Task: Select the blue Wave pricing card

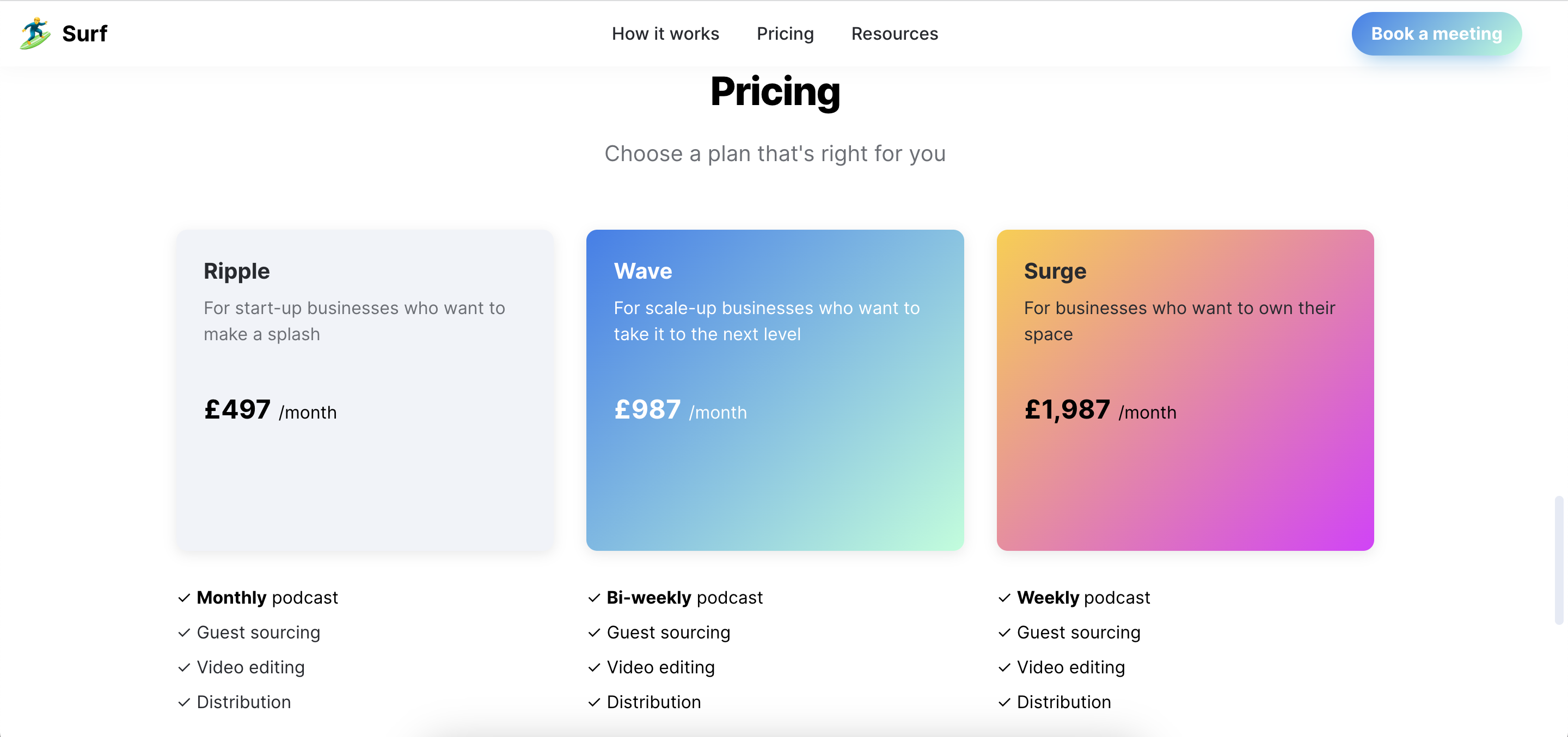Action: tap(775, 390)
